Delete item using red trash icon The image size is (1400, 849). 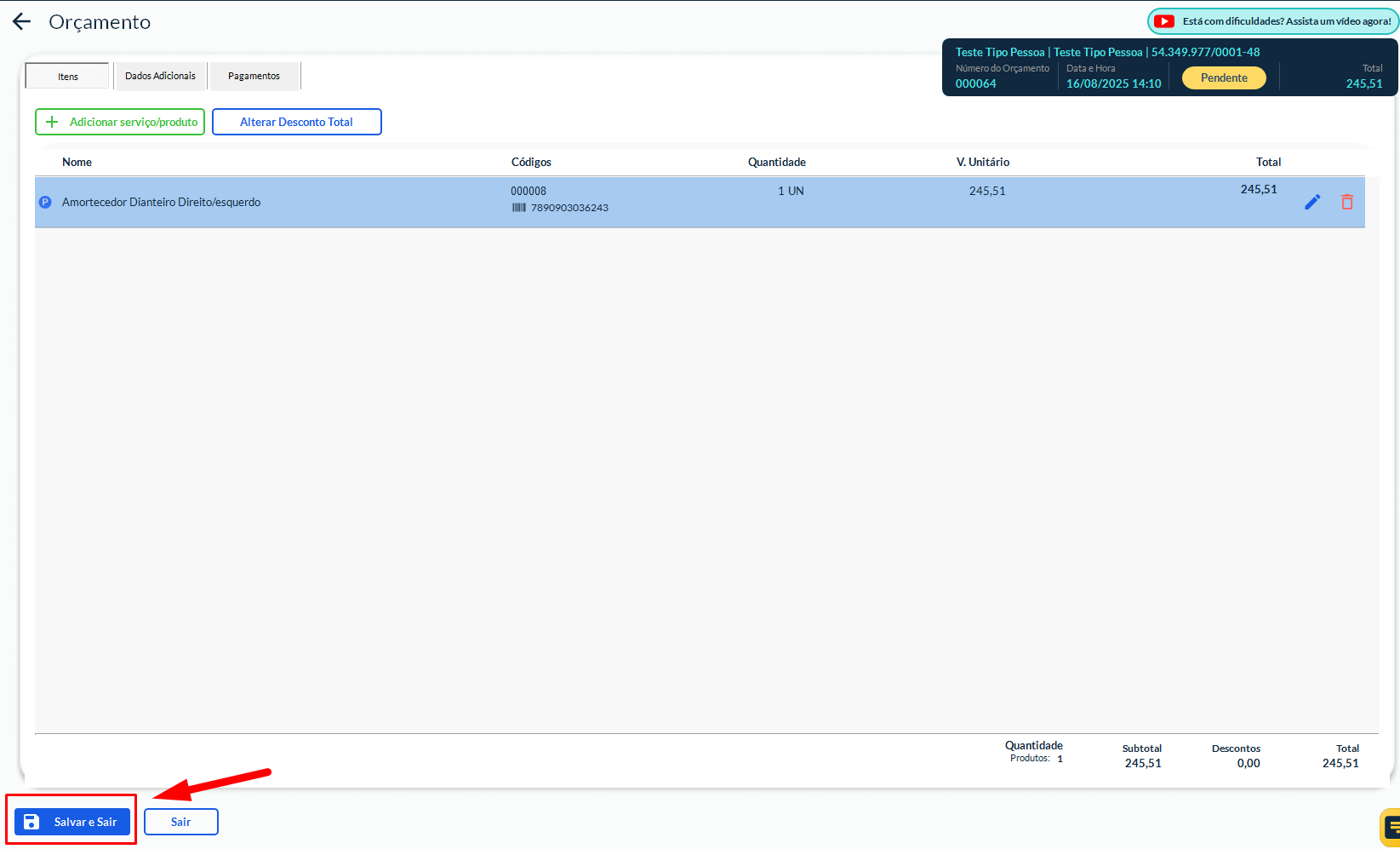point(1346,202)
